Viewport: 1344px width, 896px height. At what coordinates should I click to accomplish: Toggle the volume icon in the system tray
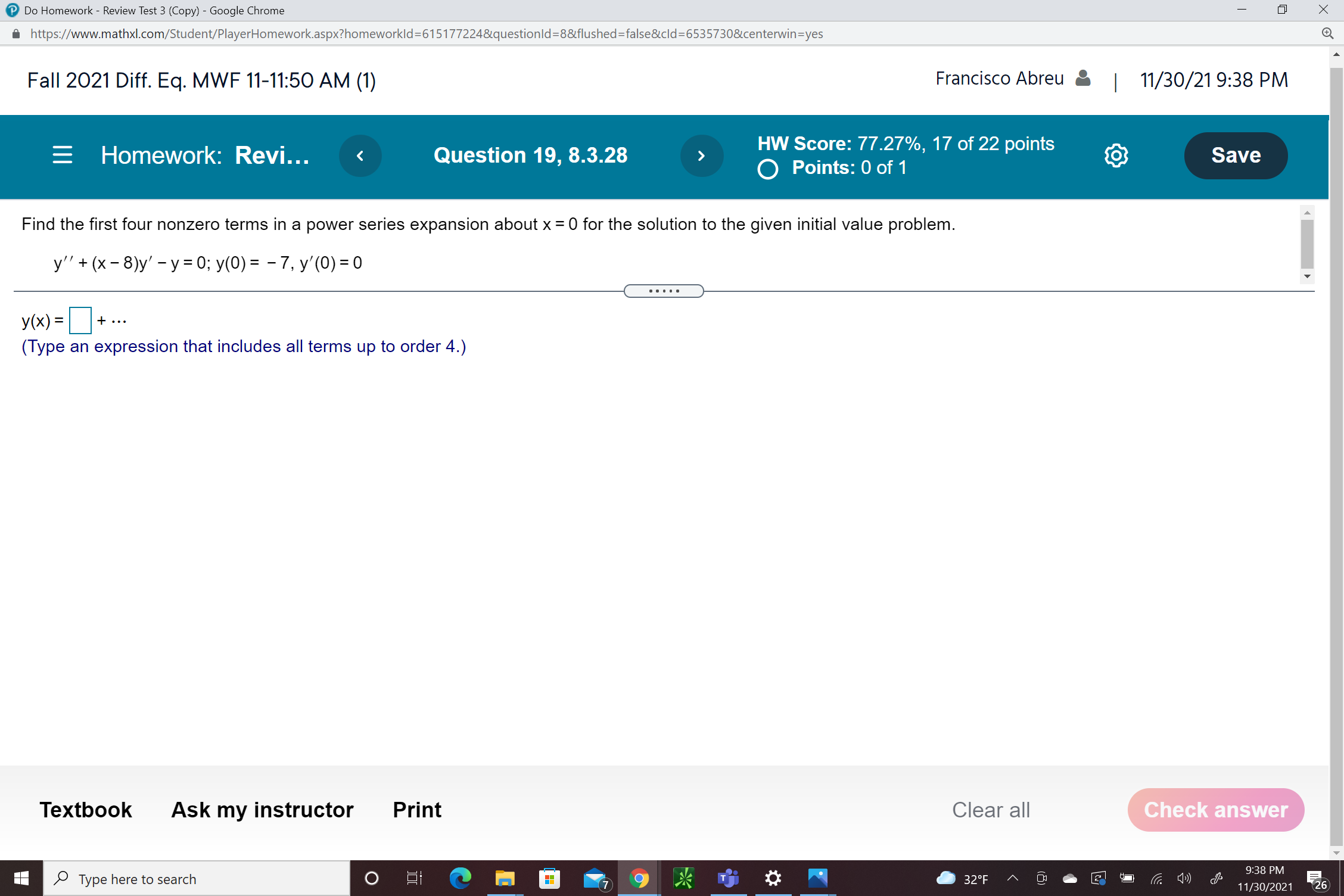click(1184, 878)
